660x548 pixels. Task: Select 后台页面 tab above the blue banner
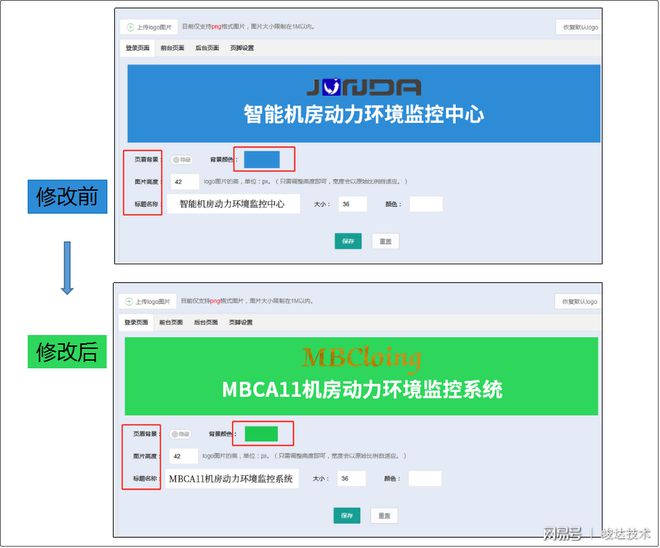coord(207,48)
